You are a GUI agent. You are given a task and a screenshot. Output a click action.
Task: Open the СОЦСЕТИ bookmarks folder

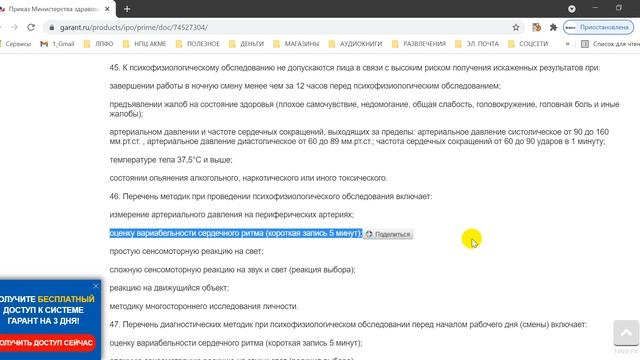(x=528, y=44)
